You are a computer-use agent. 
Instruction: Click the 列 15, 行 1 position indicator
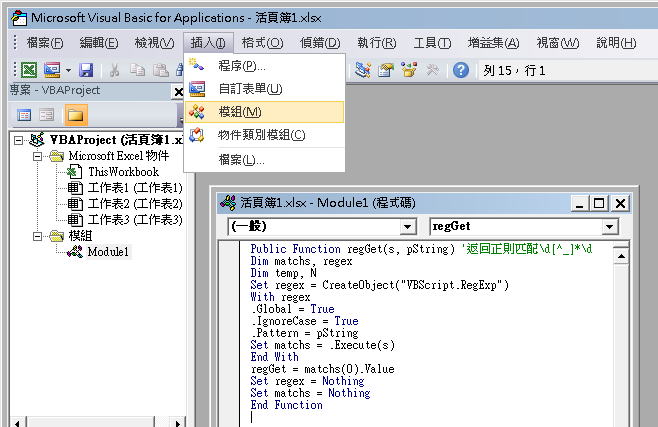pyautogui.click(x=514, y=70)
